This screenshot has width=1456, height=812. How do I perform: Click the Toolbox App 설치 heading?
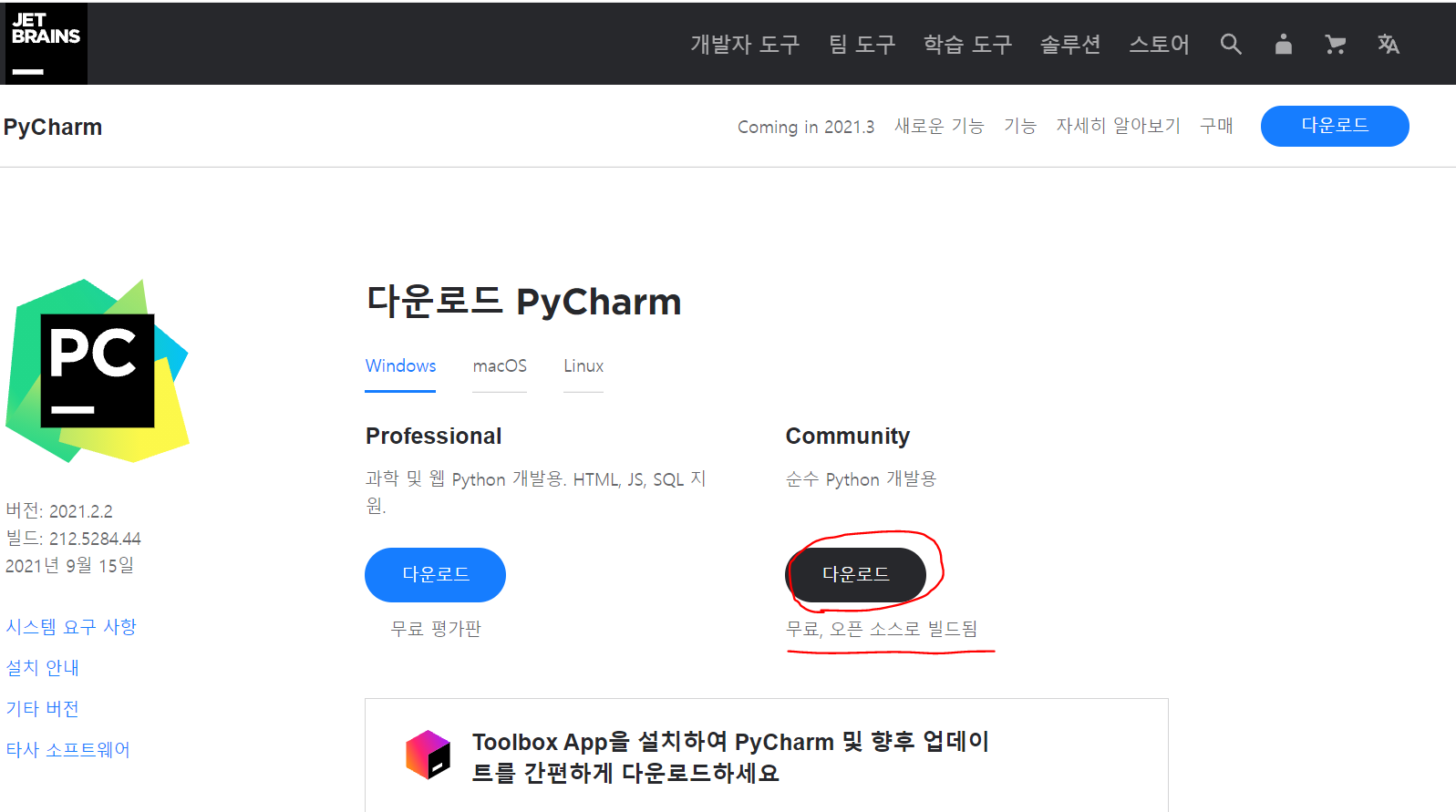point(730,757)
